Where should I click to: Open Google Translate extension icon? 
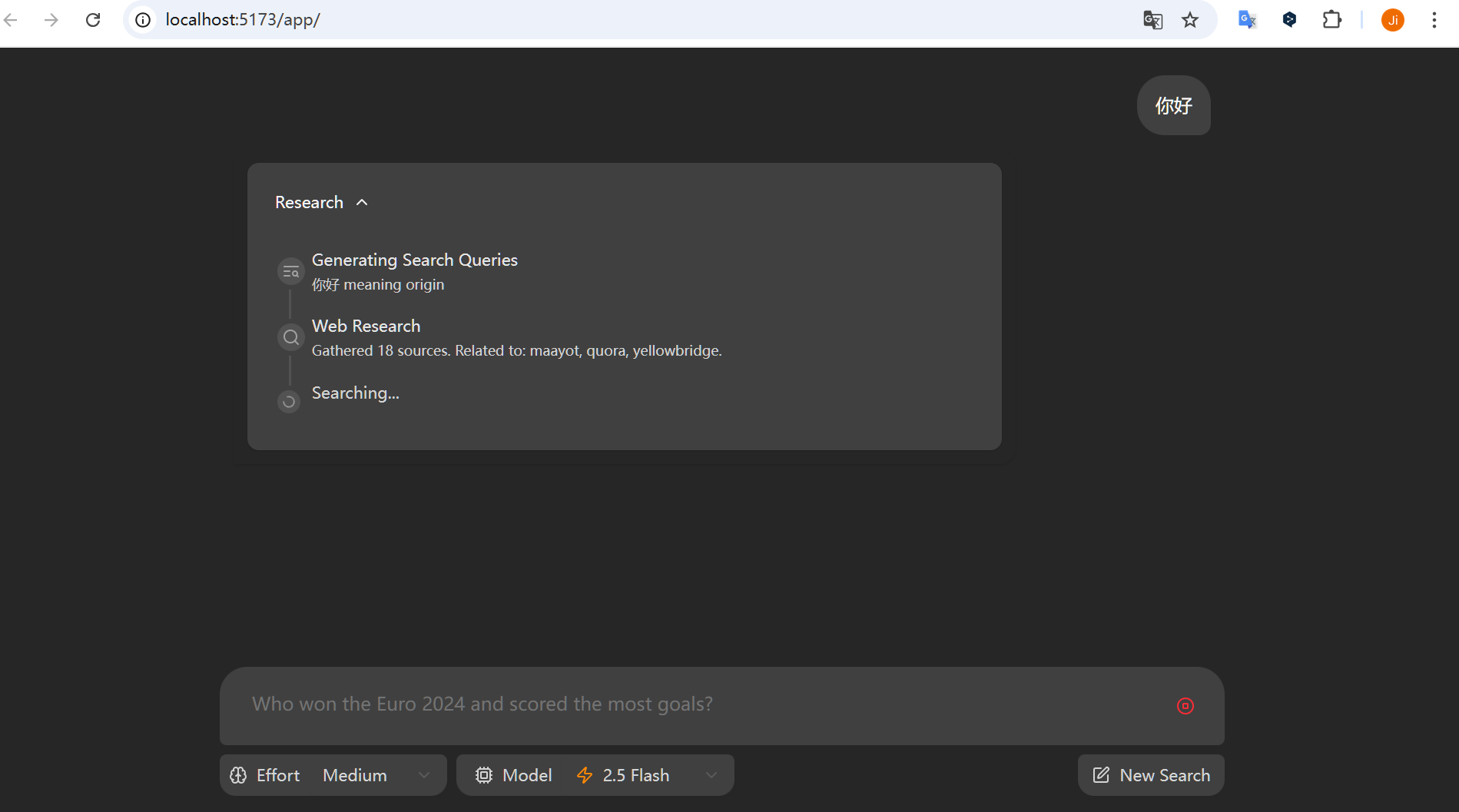(x=1247, y=20)
